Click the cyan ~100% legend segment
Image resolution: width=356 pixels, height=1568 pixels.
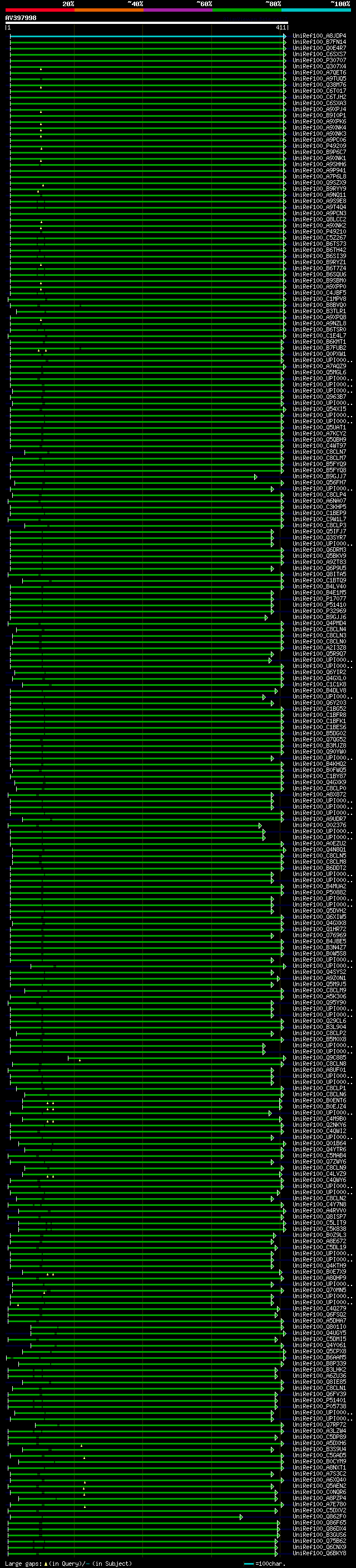point(316,11)
